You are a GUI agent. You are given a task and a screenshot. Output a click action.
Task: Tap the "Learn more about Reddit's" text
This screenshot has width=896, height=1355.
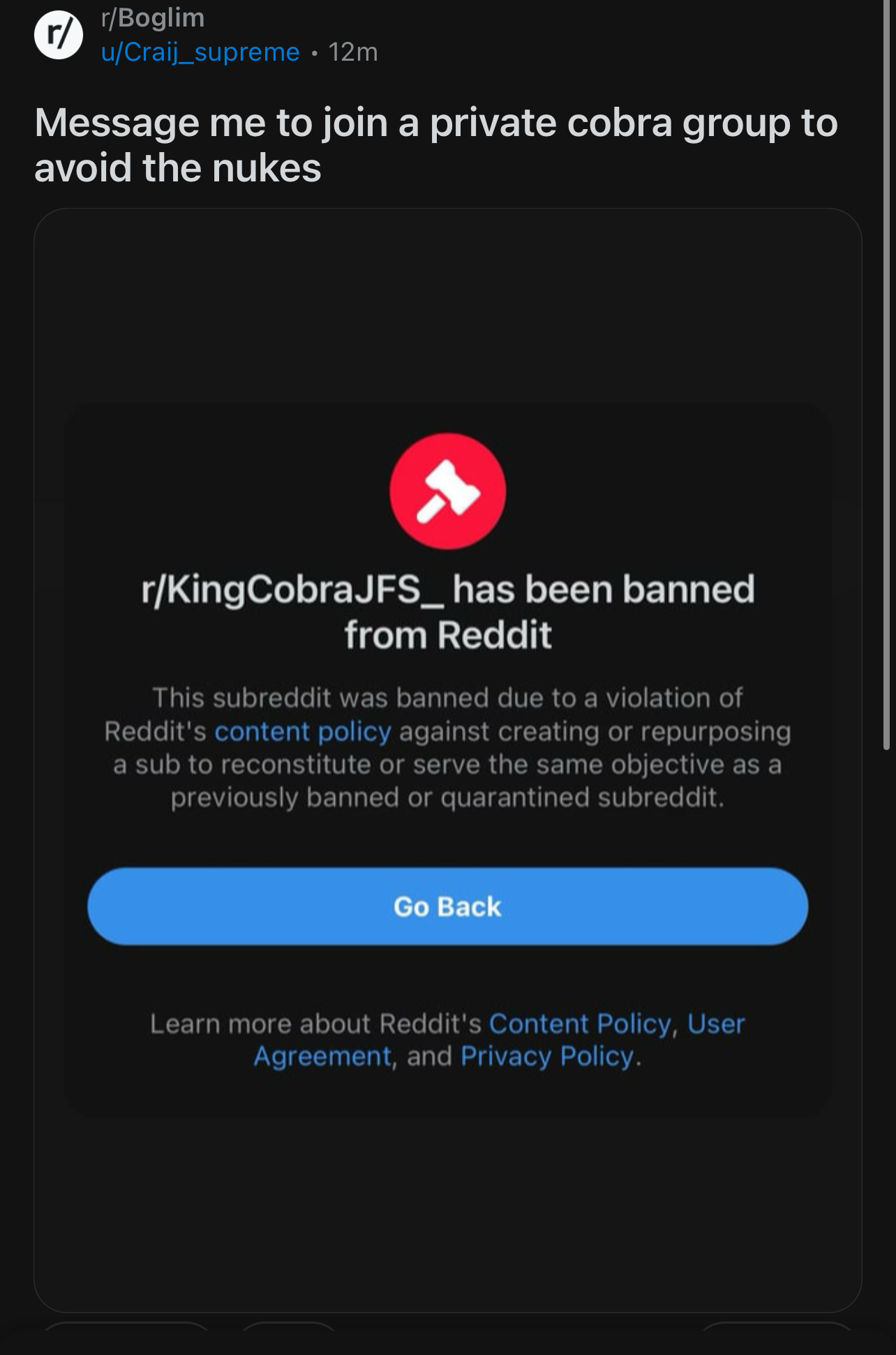coord(315,1024)
